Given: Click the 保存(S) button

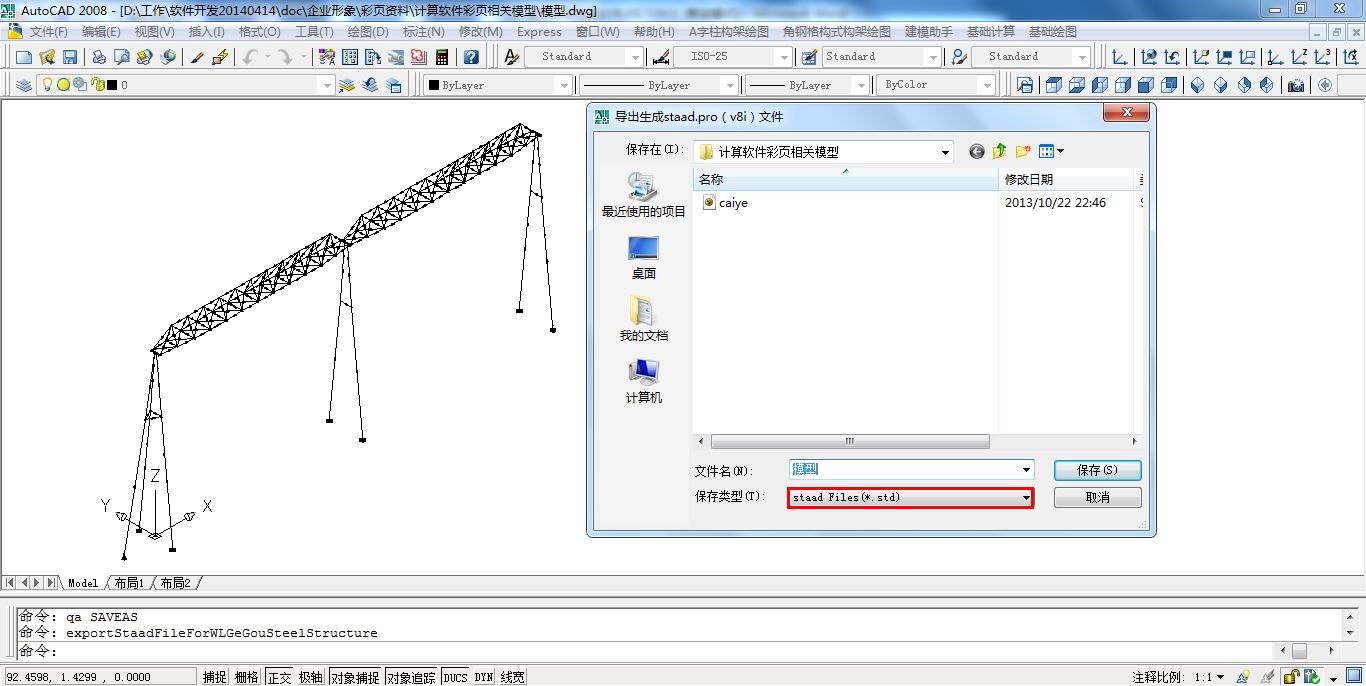Looking at the screenshot, I should [x=1096, y=470].
